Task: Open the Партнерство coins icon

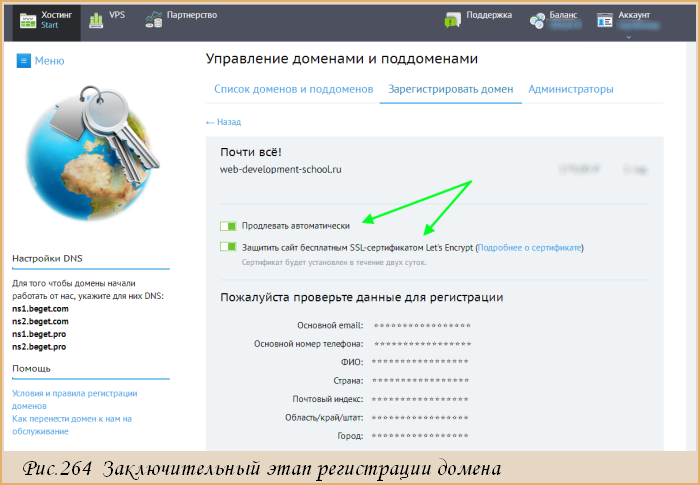Action: [x=154, y=20]
